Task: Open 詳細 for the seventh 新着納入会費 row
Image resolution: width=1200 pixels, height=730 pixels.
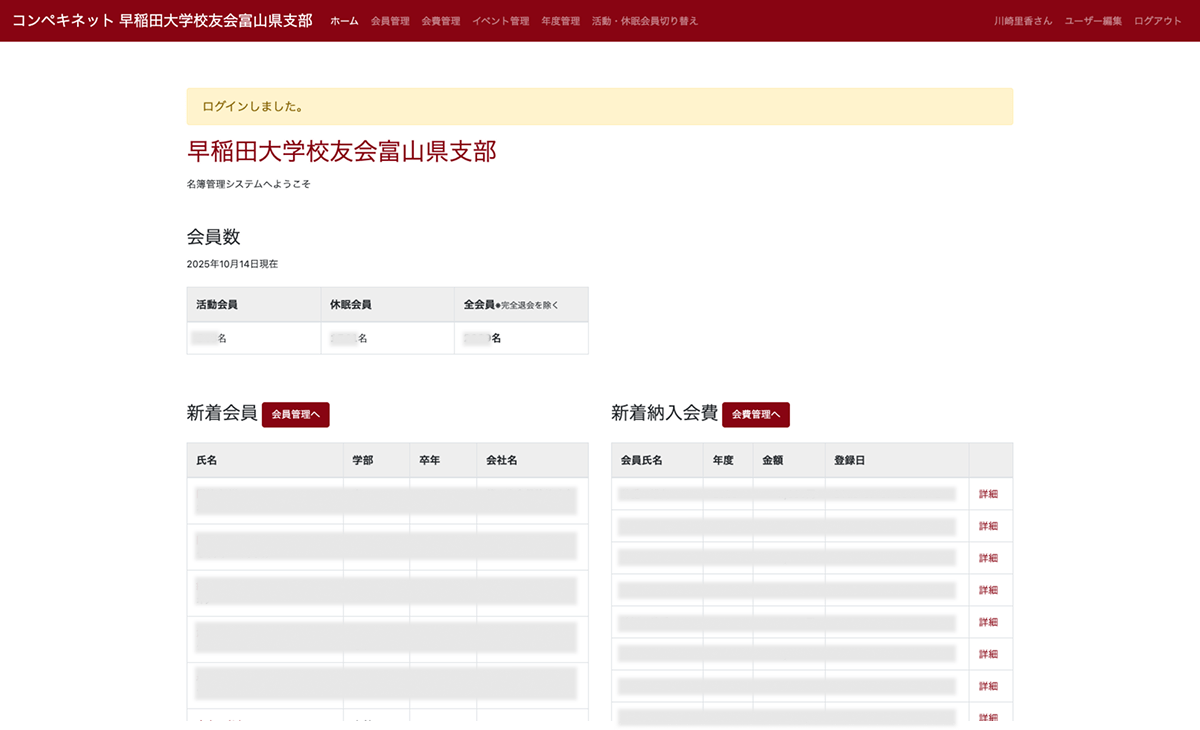Action: pos(988,686)
